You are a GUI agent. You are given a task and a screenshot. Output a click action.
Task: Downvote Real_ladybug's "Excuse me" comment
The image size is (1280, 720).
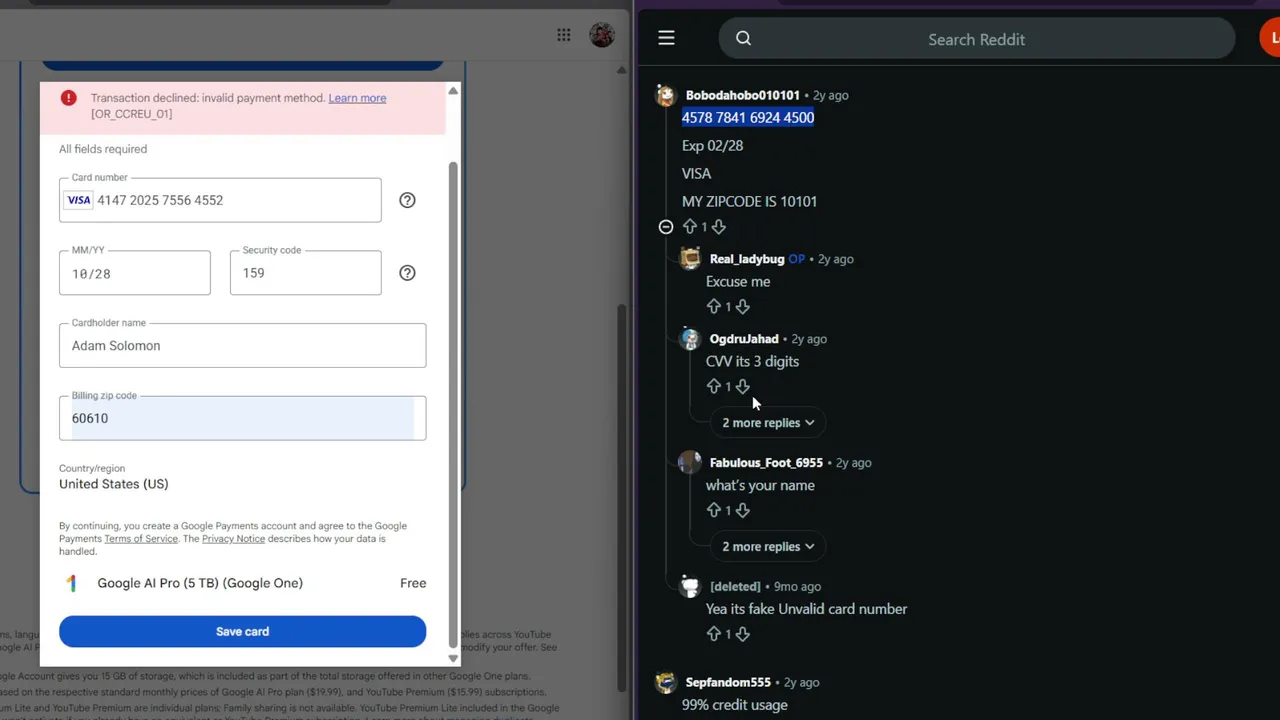click(x=742, y=306)
